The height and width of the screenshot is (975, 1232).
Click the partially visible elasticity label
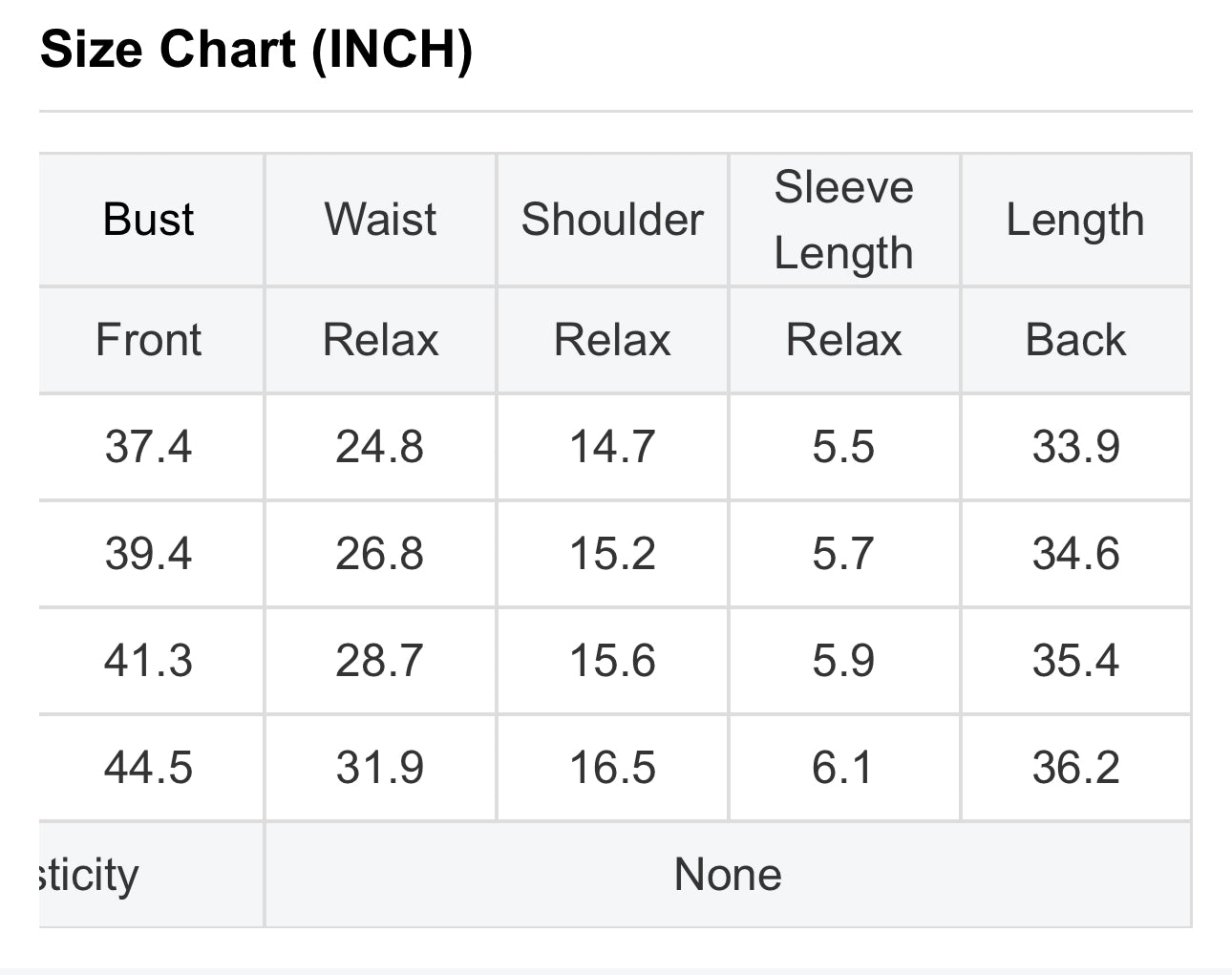pos(91,875)
